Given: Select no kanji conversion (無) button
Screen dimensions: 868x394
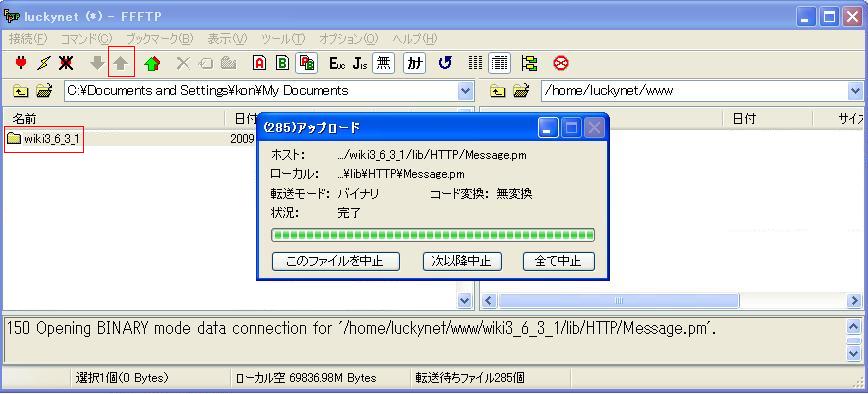Looking at the screenshot, I should [x=383, y=63].
